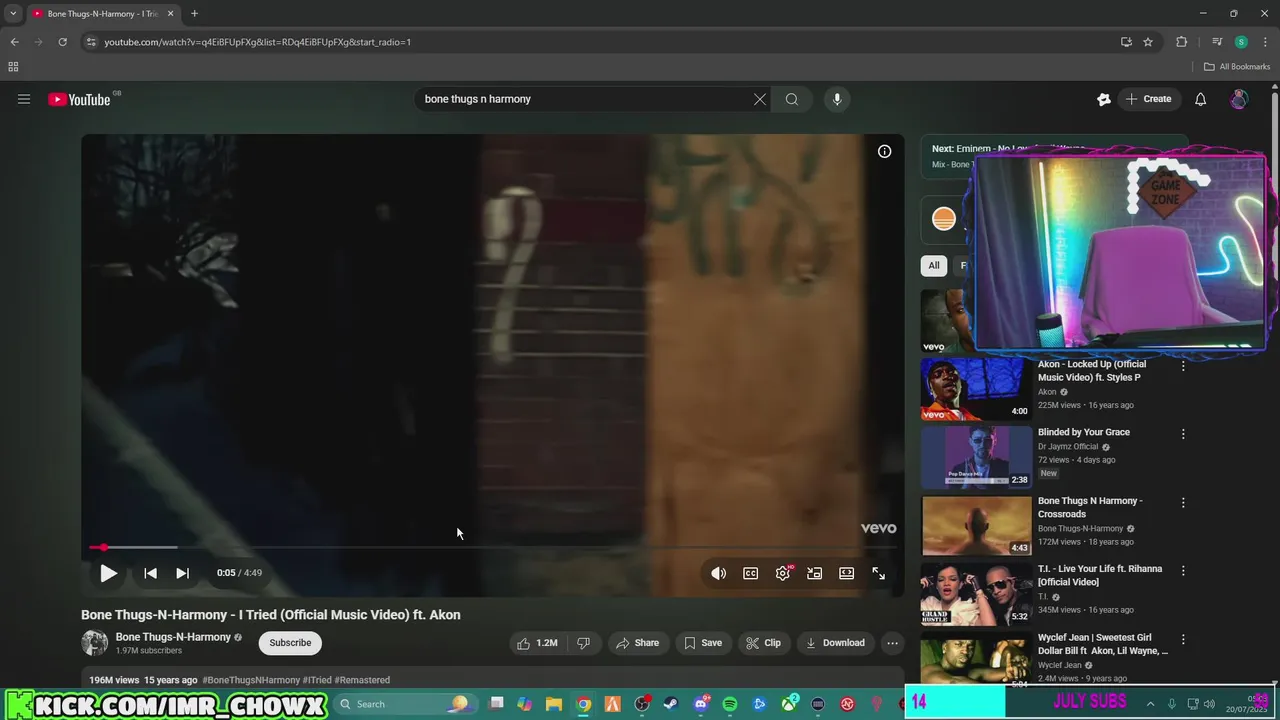Image resolution: width=1280 pixels, height=720 pixels.
Task: Open more actions ellipsis below video
Action: [x=893, y=643]
